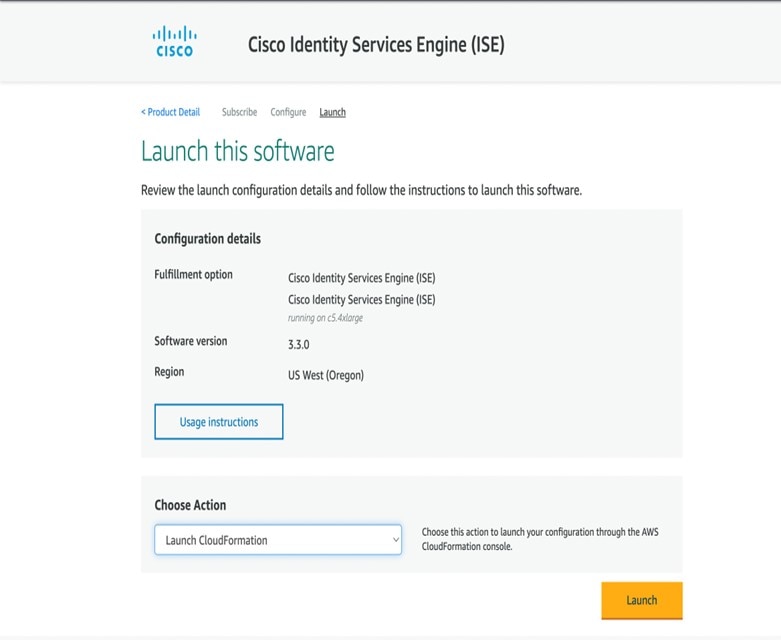The height and width of the screenshot is (640, 781).
Task: Click the orange Launch button
Action: (x=642, y=600)
